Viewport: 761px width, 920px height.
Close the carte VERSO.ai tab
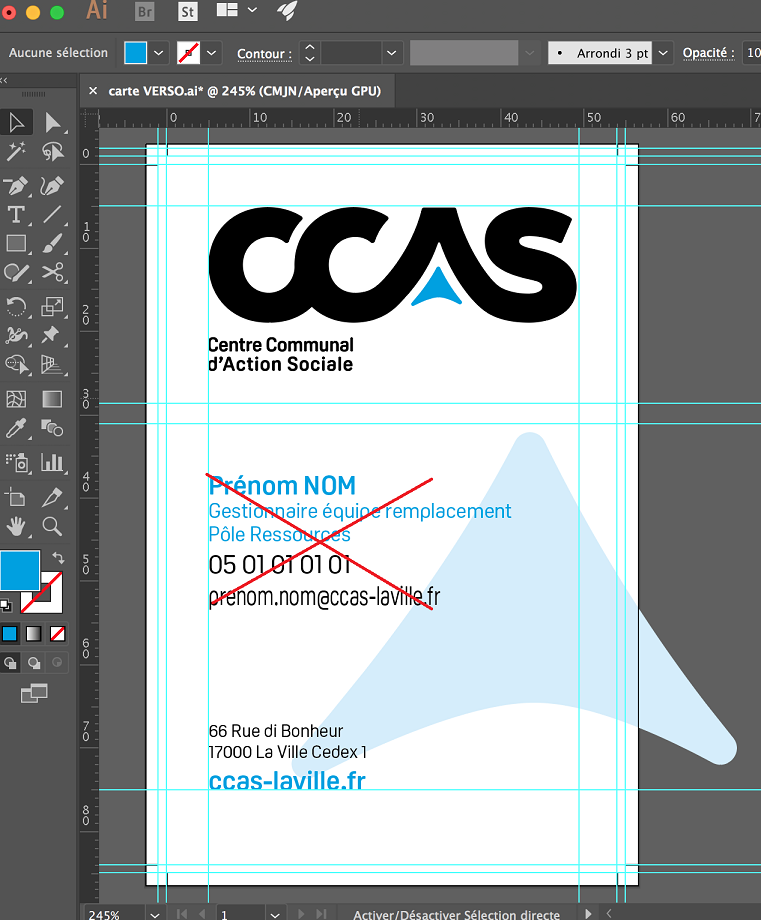93,90
